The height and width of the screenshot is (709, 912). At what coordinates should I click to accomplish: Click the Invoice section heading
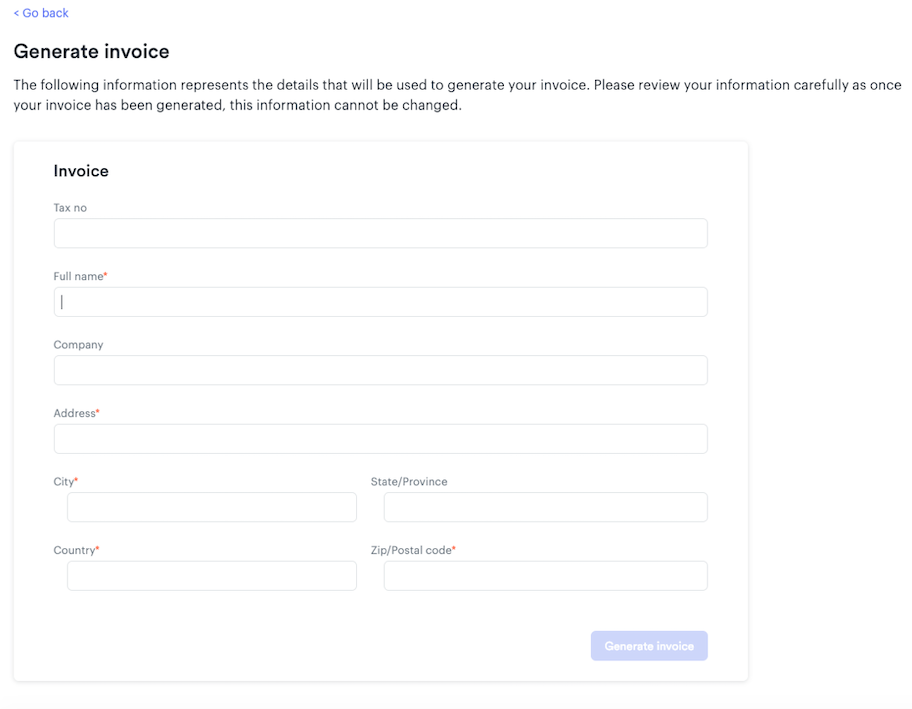pos(81,171)
